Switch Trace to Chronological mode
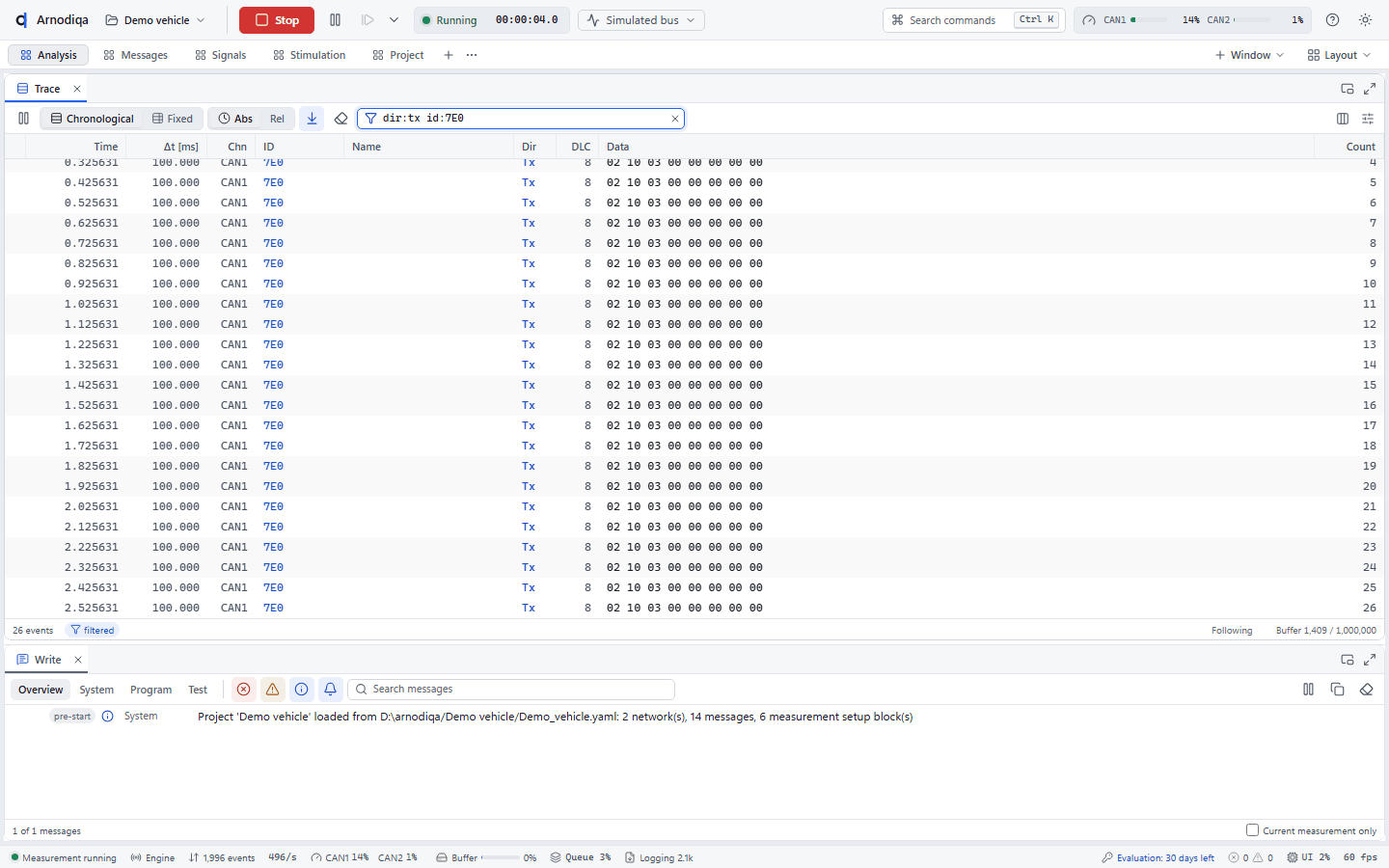This screenshot has width=1389, height=868. pyautogui.click(x=92, y=119)
